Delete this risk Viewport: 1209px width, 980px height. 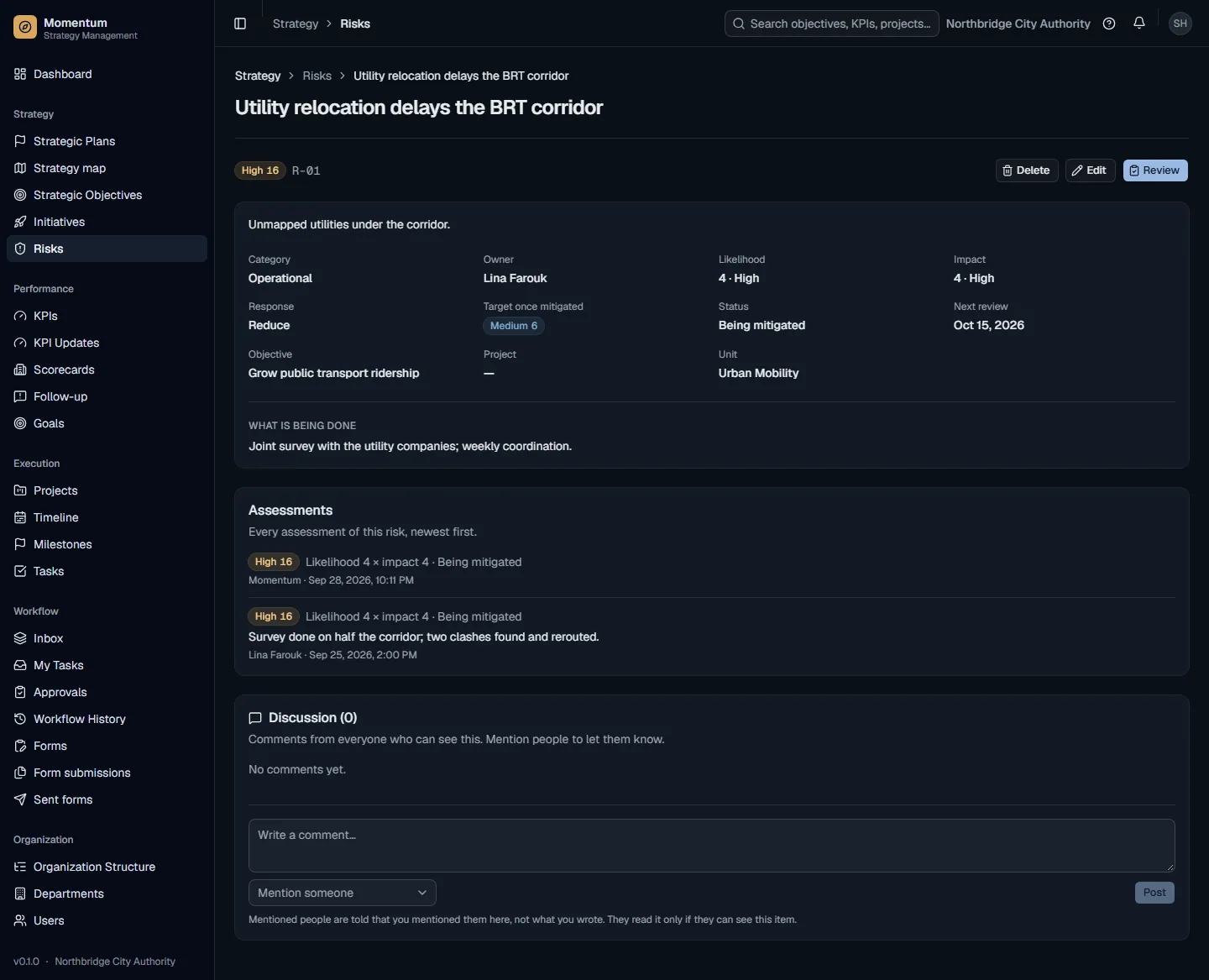tap(1027, 170)
